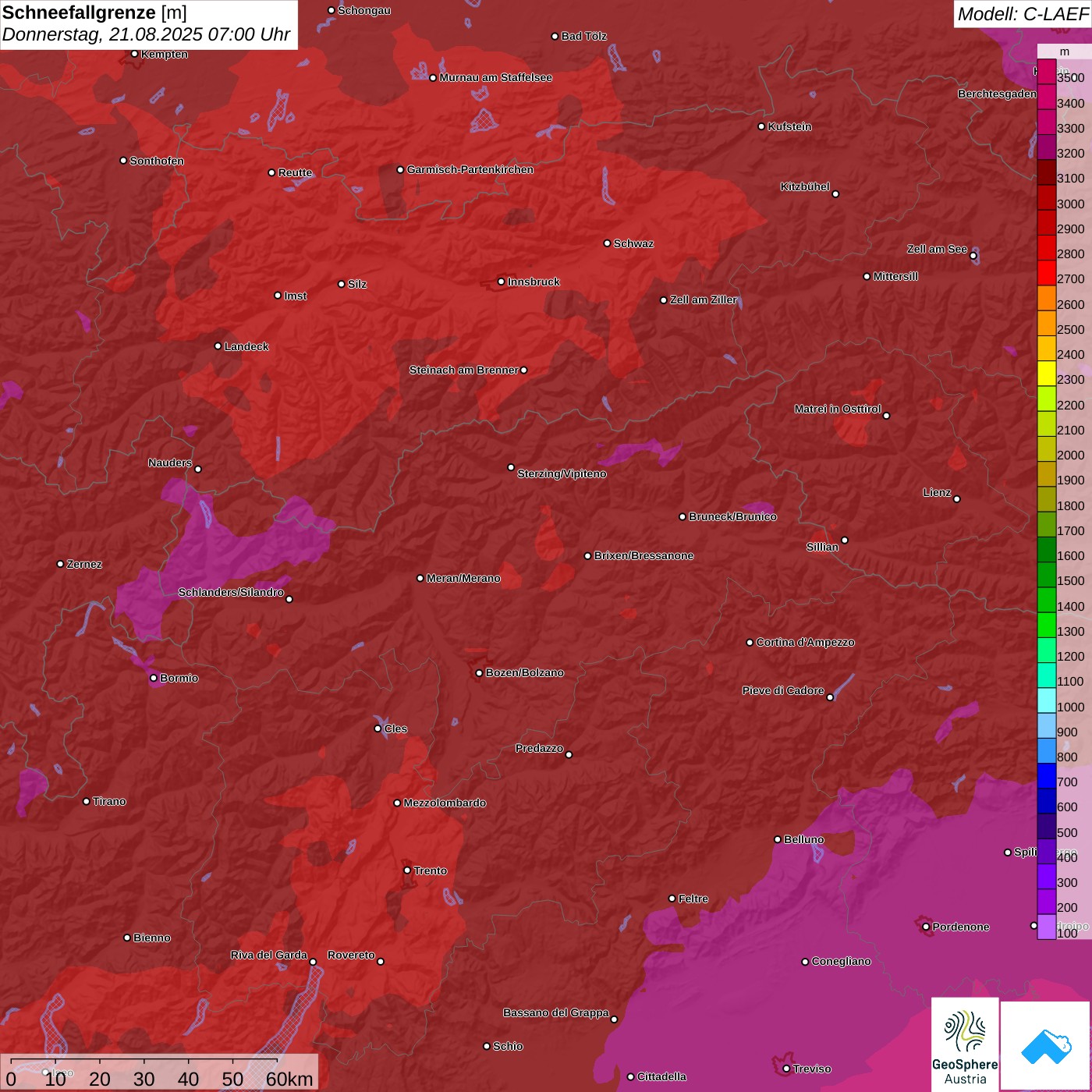Click the 2700 m red legend swatch

tap(1047, 272)
